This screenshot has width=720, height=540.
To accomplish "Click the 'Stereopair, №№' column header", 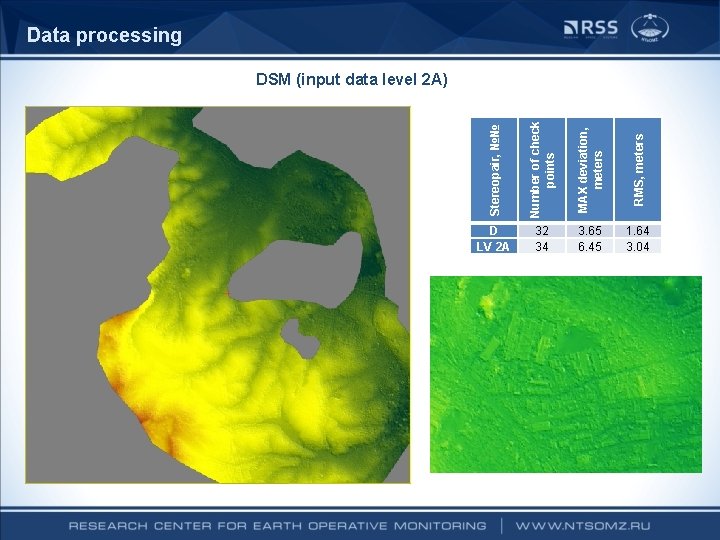I will tap(494, 169).
